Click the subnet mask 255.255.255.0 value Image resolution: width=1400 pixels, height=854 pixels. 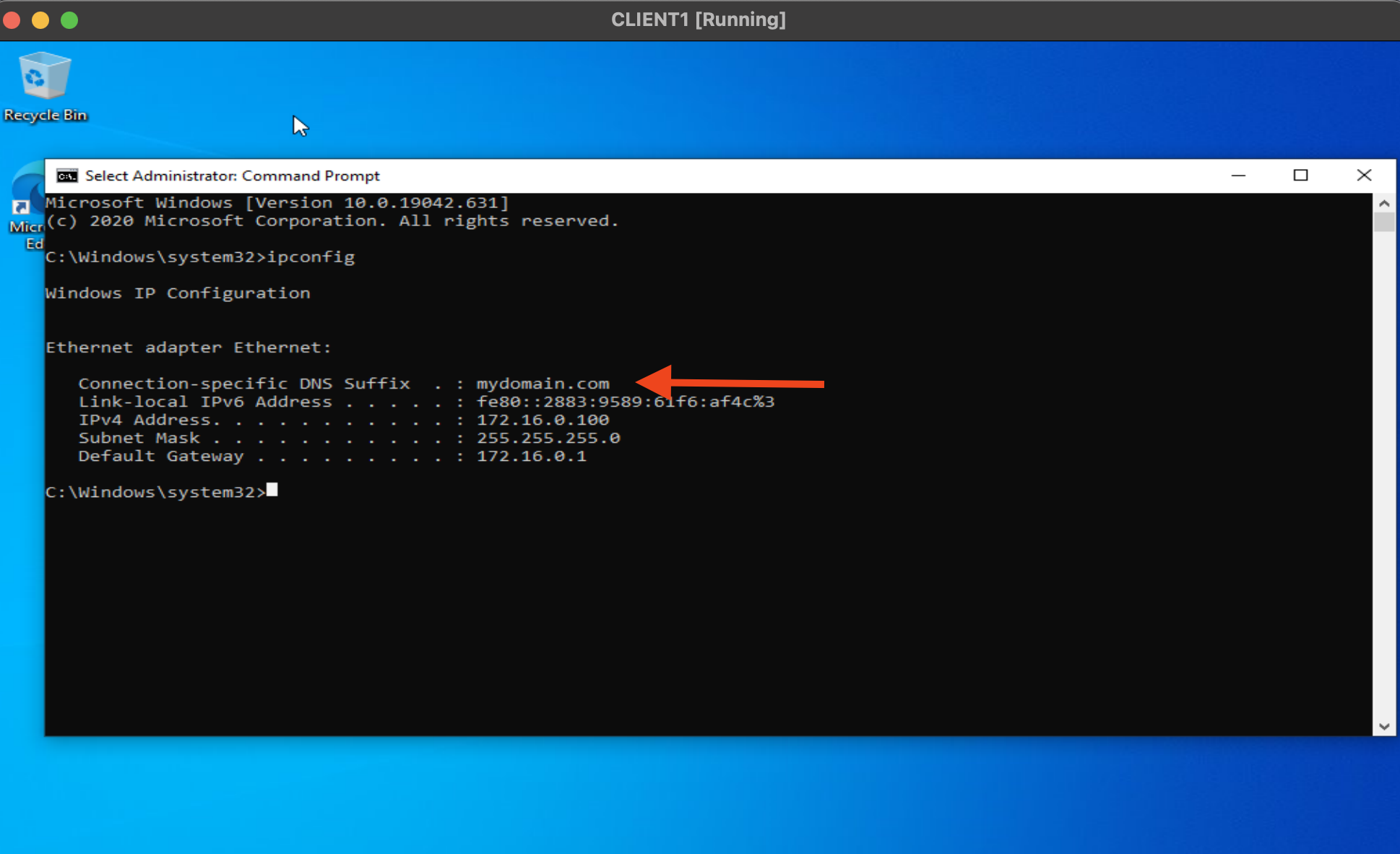pyautogui.click(x=548, y=438)
